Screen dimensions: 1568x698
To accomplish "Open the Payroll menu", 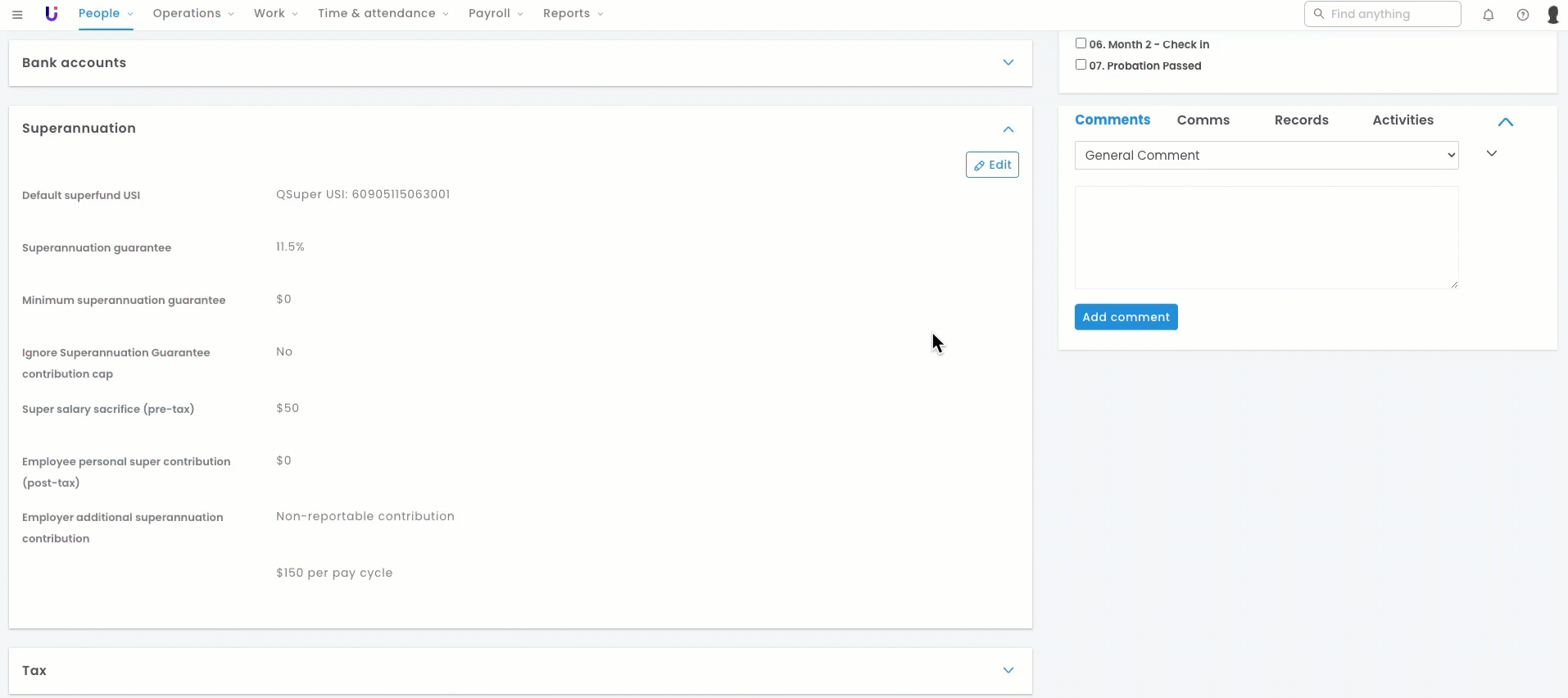I will click(495, 14).
